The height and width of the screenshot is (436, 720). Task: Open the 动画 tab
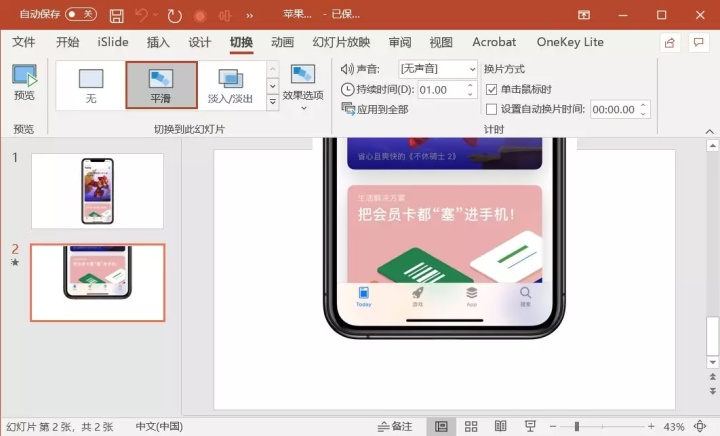[282, 42]
